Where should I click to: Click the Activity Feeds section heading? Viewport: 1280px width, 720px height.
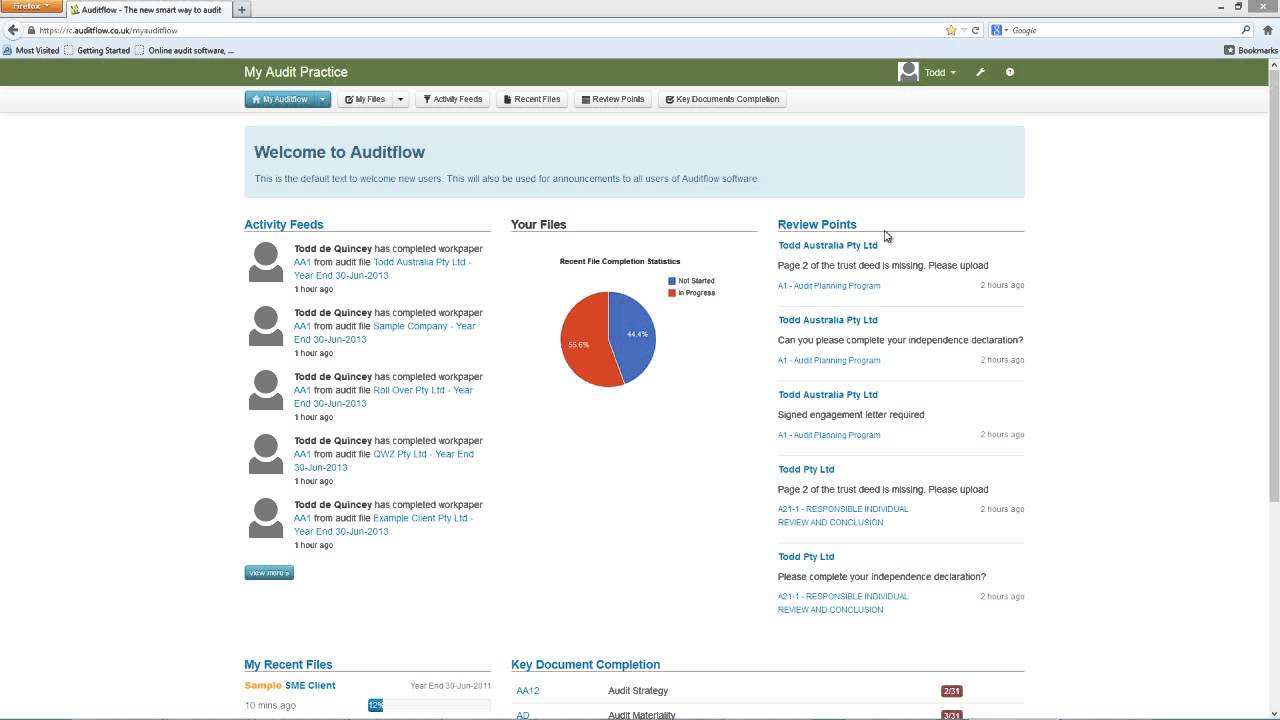point(284,224)
